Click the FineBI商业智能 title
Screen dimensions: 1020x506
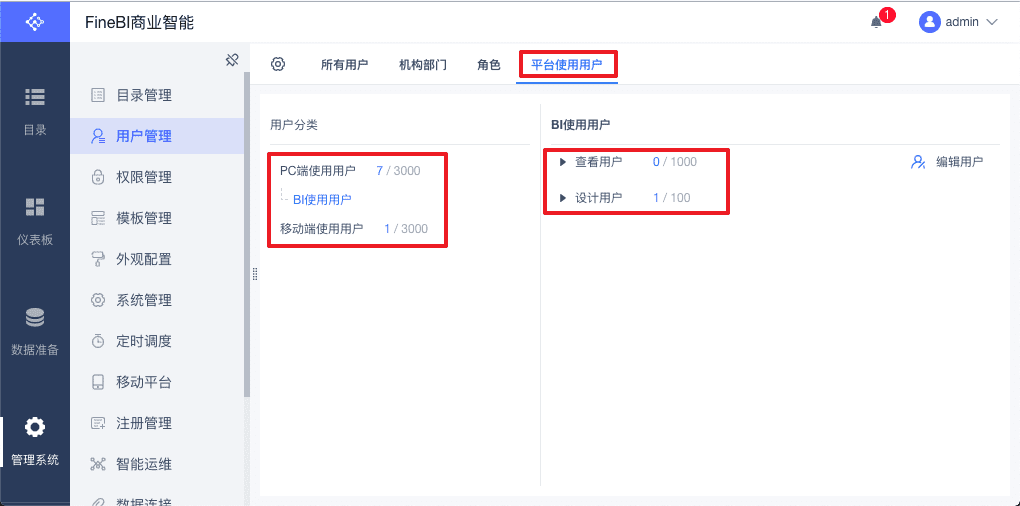139,22
